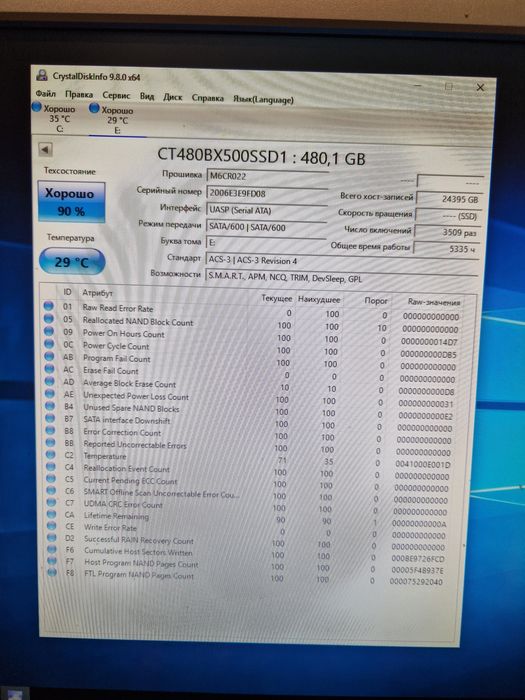Open the Диск menu

pos(173,97)
